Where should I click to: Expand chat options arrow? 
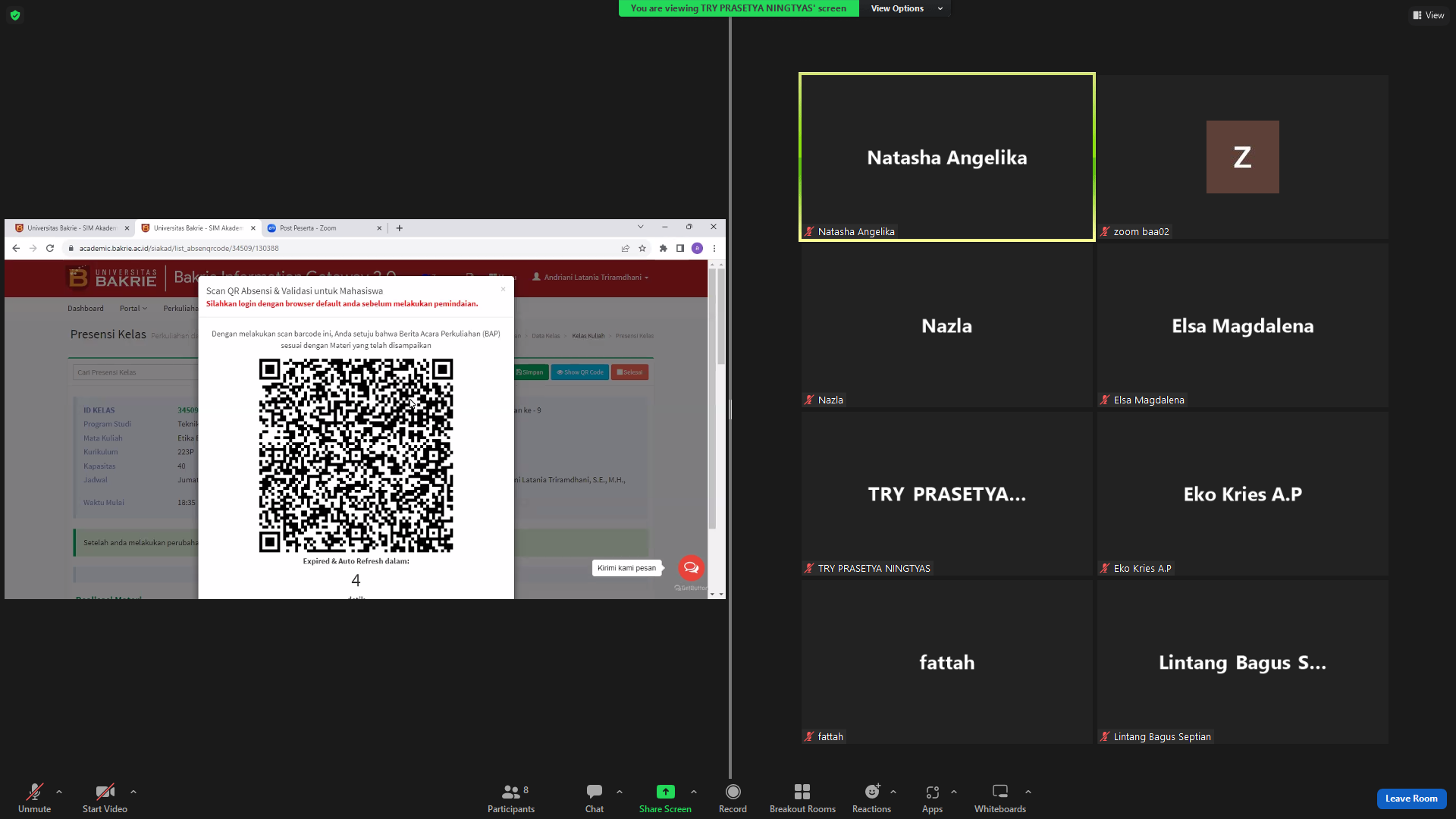(620, 792)
